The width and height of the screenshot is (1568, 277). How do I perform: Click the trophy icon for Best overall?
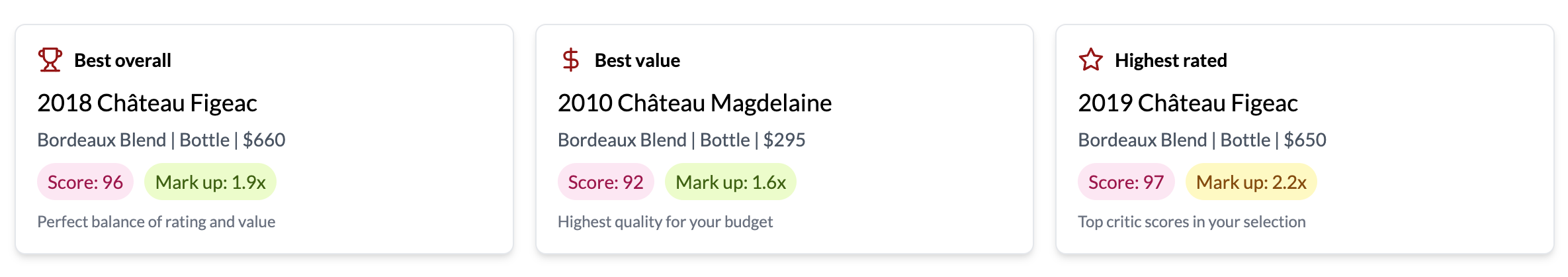[50, 60]
